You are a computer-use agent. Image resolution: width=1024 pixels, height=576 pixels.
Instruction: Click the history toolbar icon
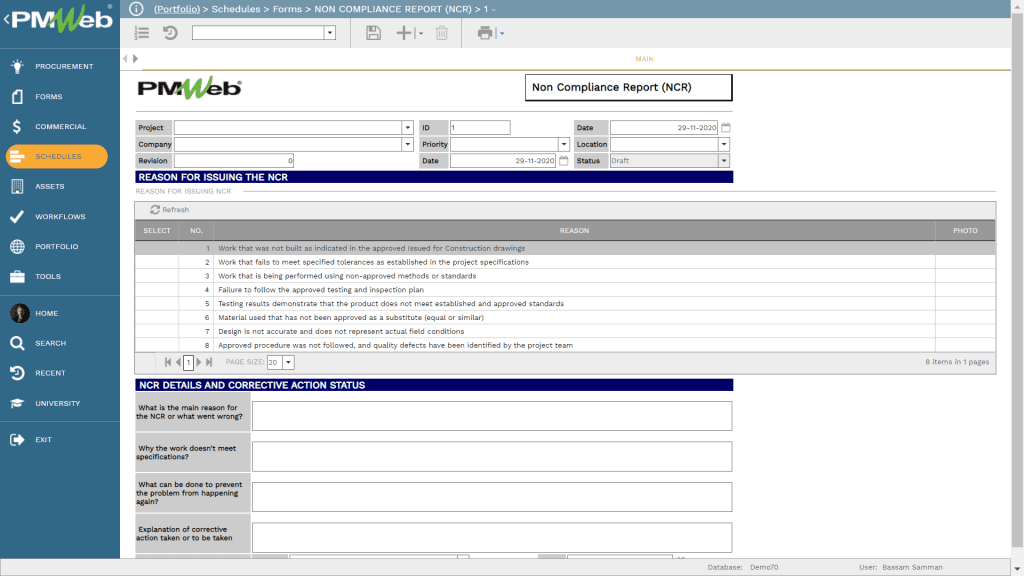[x=170, y=33]
